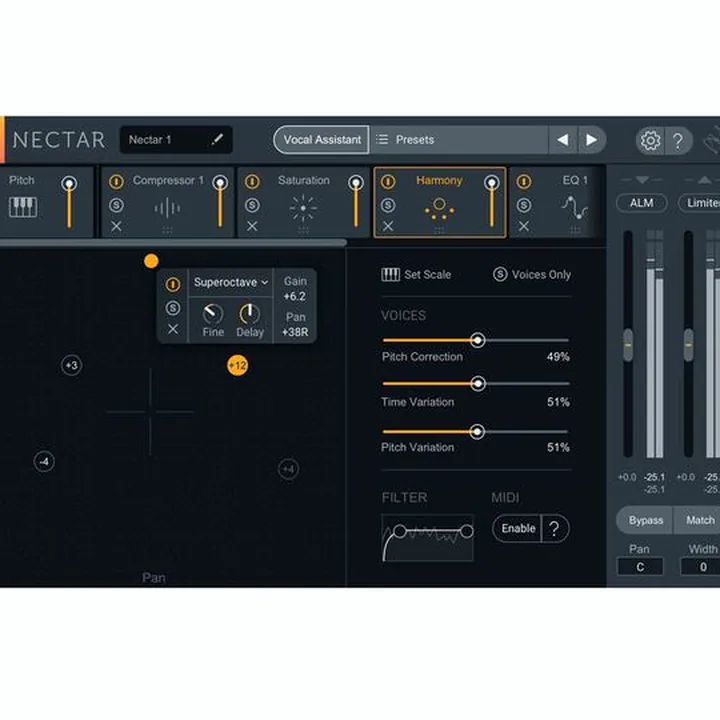
Task: Toggle the Harmony module power
Action: click(x=388, y=182)
